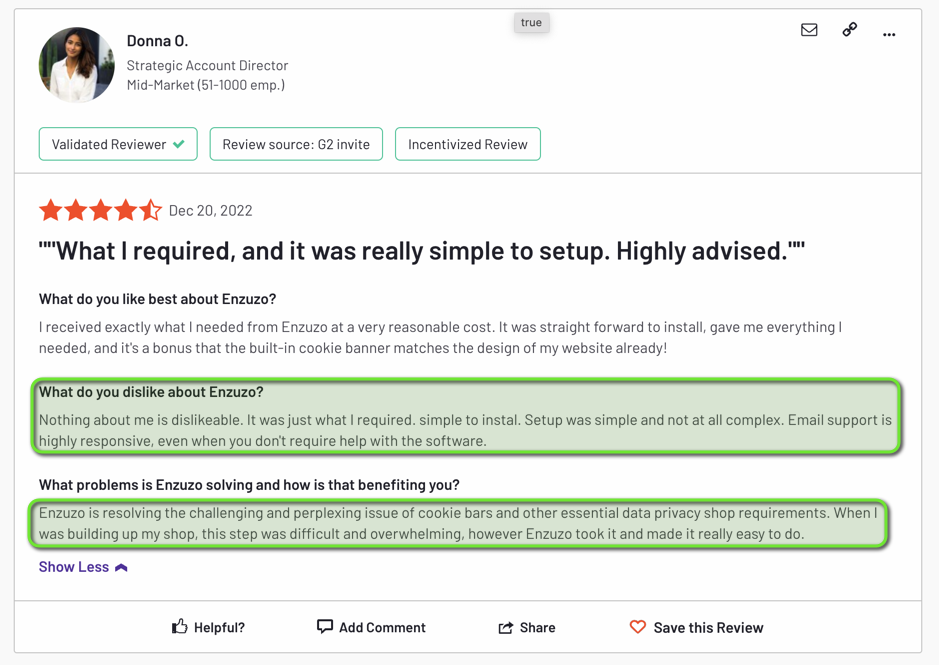
Task: Click the share arrow icon
Action: click(506, 627)
